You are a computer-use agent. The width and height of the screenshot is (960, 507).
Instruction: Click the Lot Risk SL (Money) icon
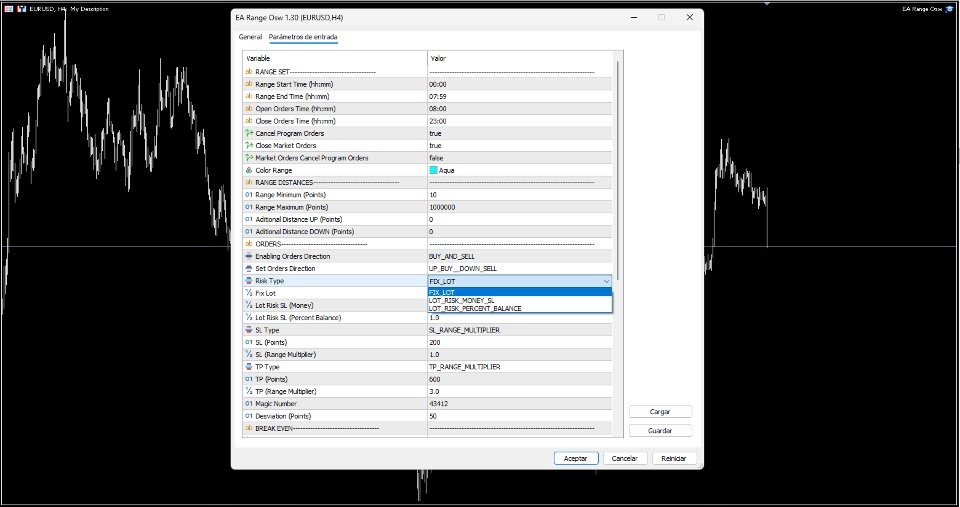pyautogui.click(x=249, y=305)
